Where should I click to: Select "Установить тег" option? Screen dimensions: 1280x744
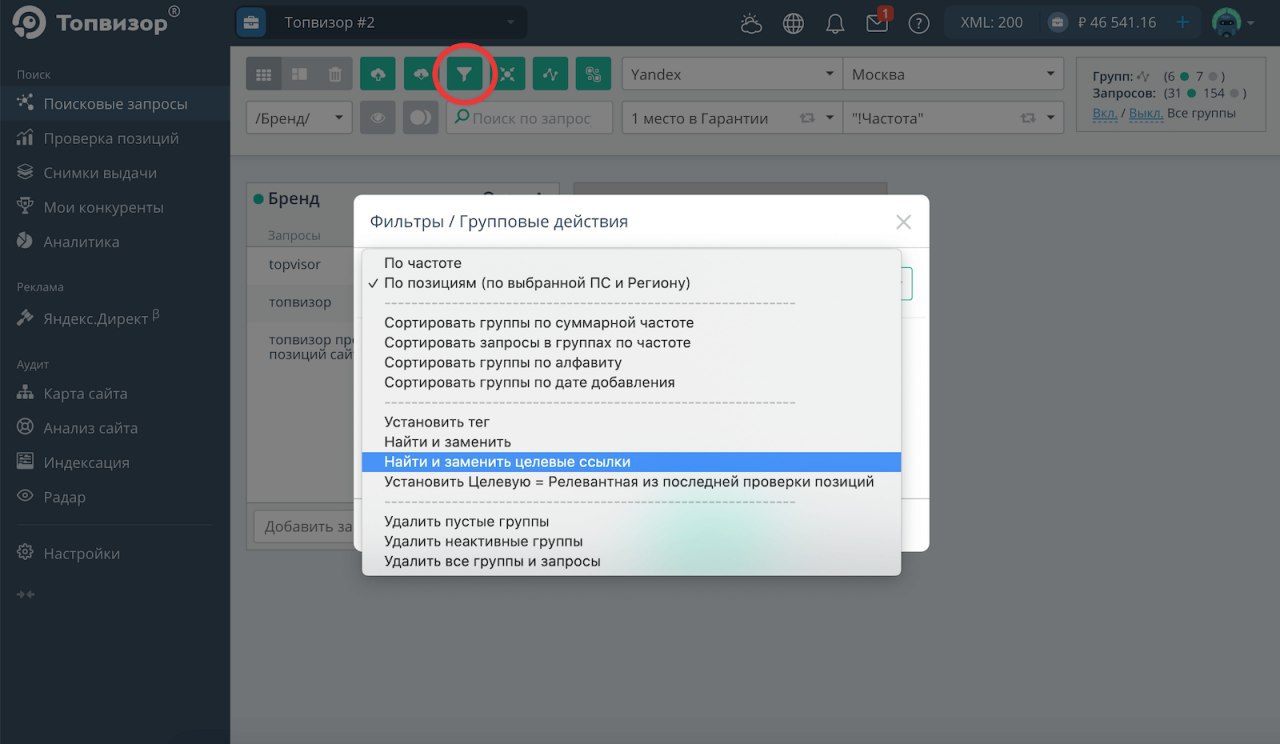(631, 422)
